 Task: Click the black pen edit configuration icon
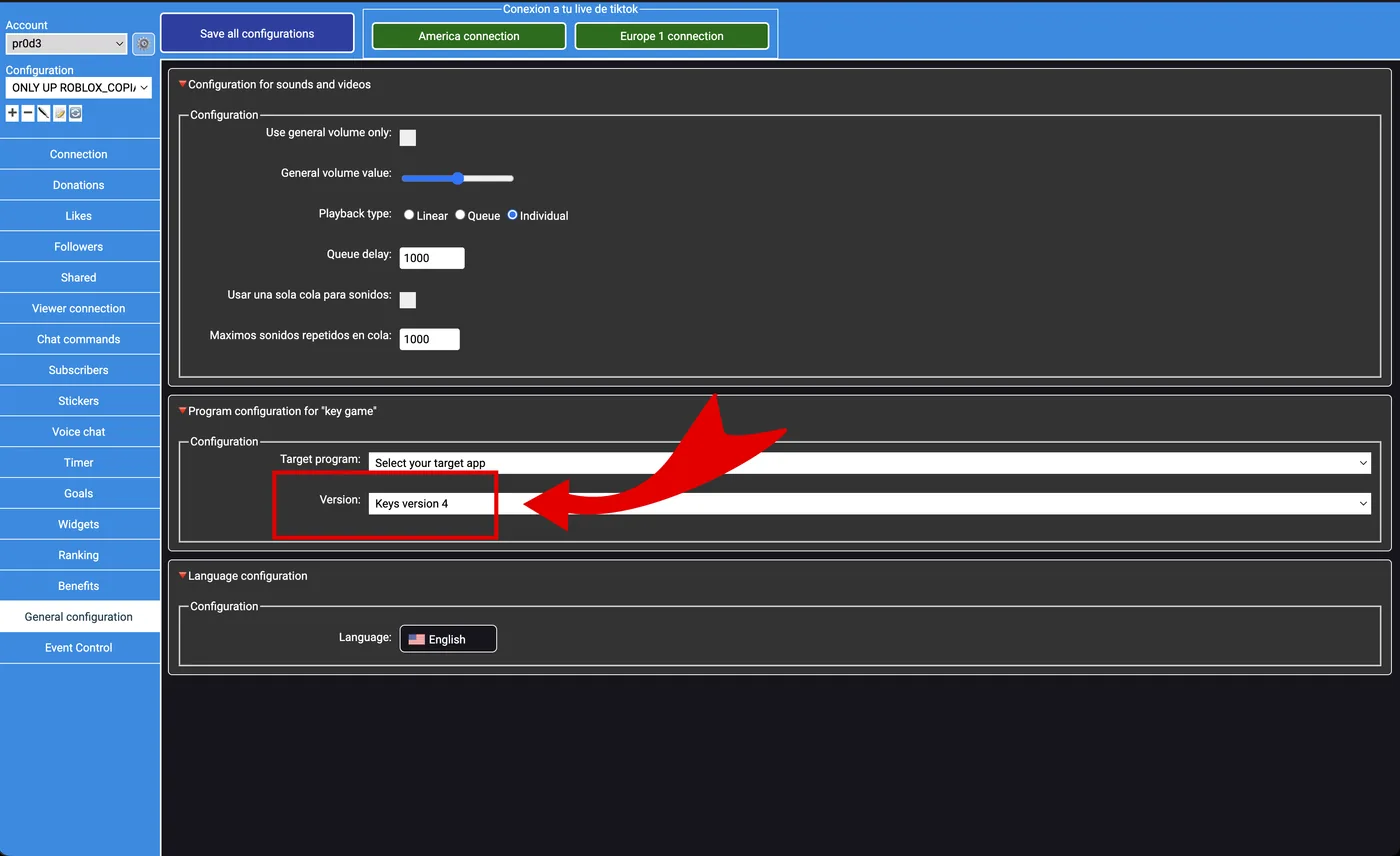(43, 114)
